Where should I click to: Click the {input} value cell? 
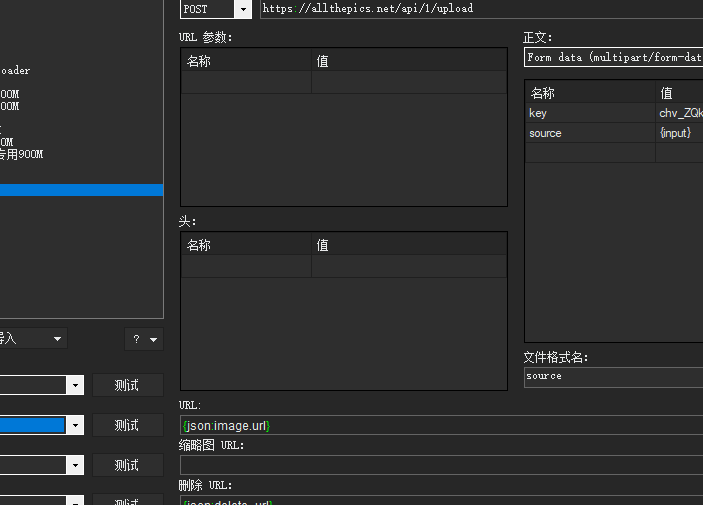[680, 133]
